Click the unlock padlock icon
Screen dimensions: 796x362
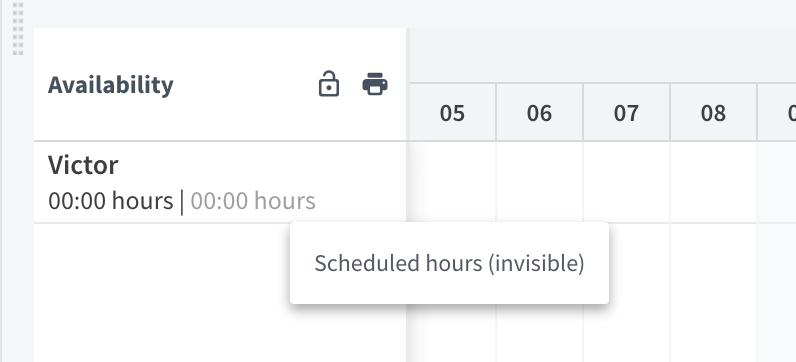329,84
